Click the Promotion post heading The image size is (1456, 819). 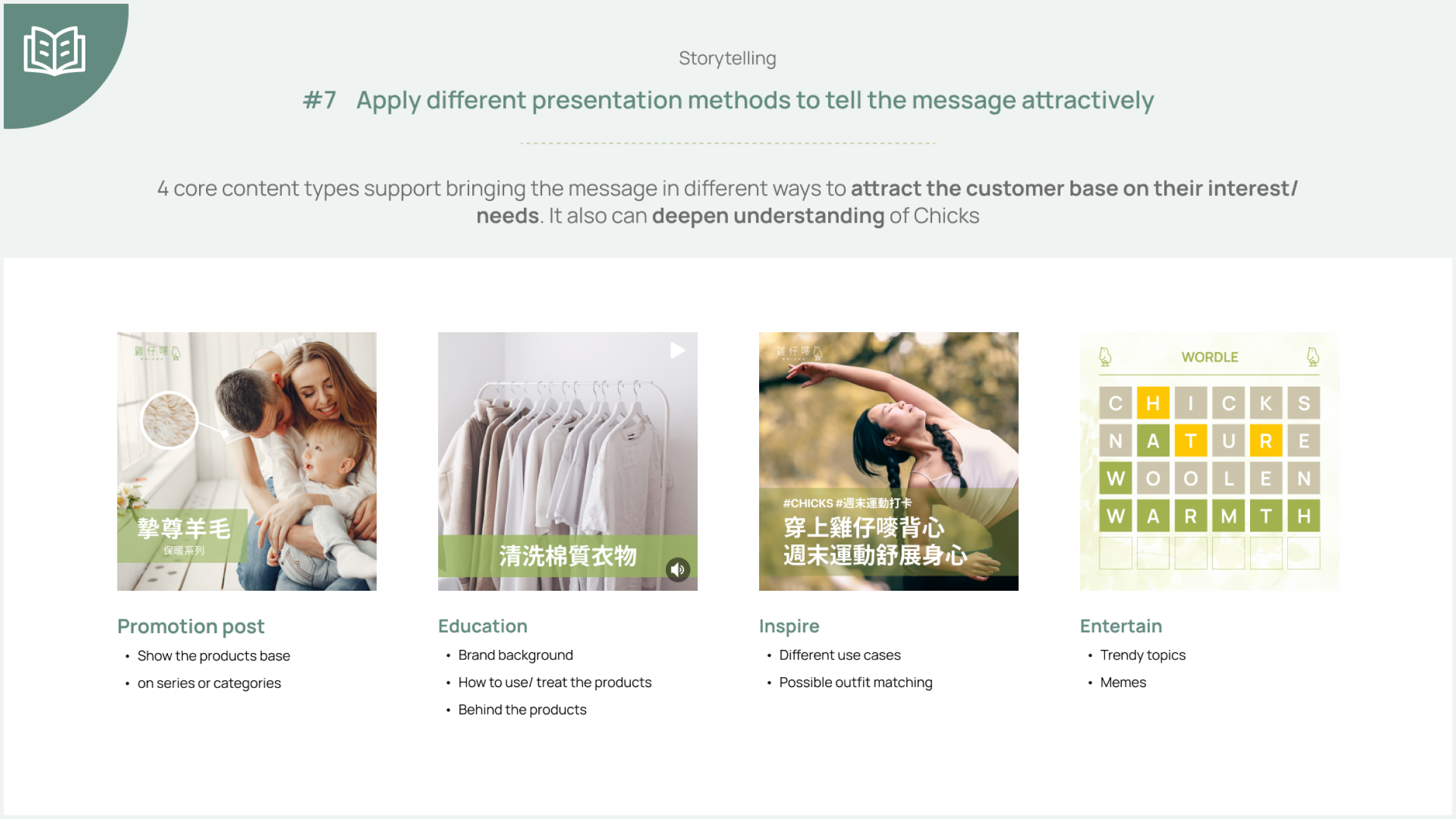pos(191,626)
